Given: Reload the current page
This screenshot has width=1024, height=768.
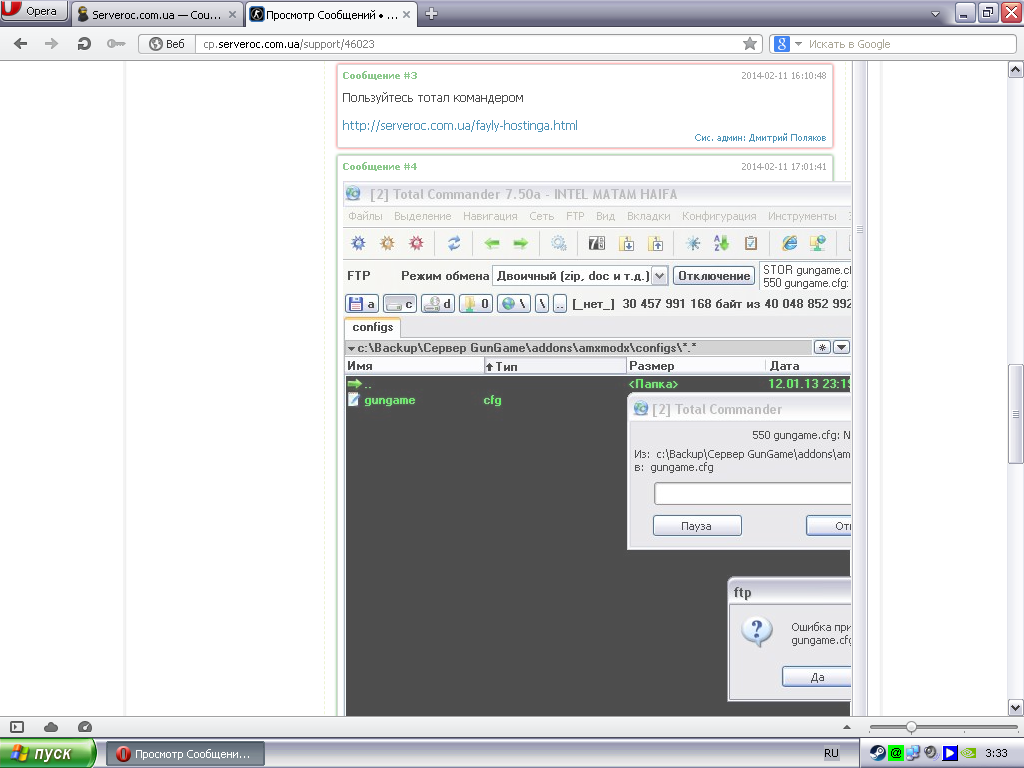Looking at the screenshot, I should [84, 44].
